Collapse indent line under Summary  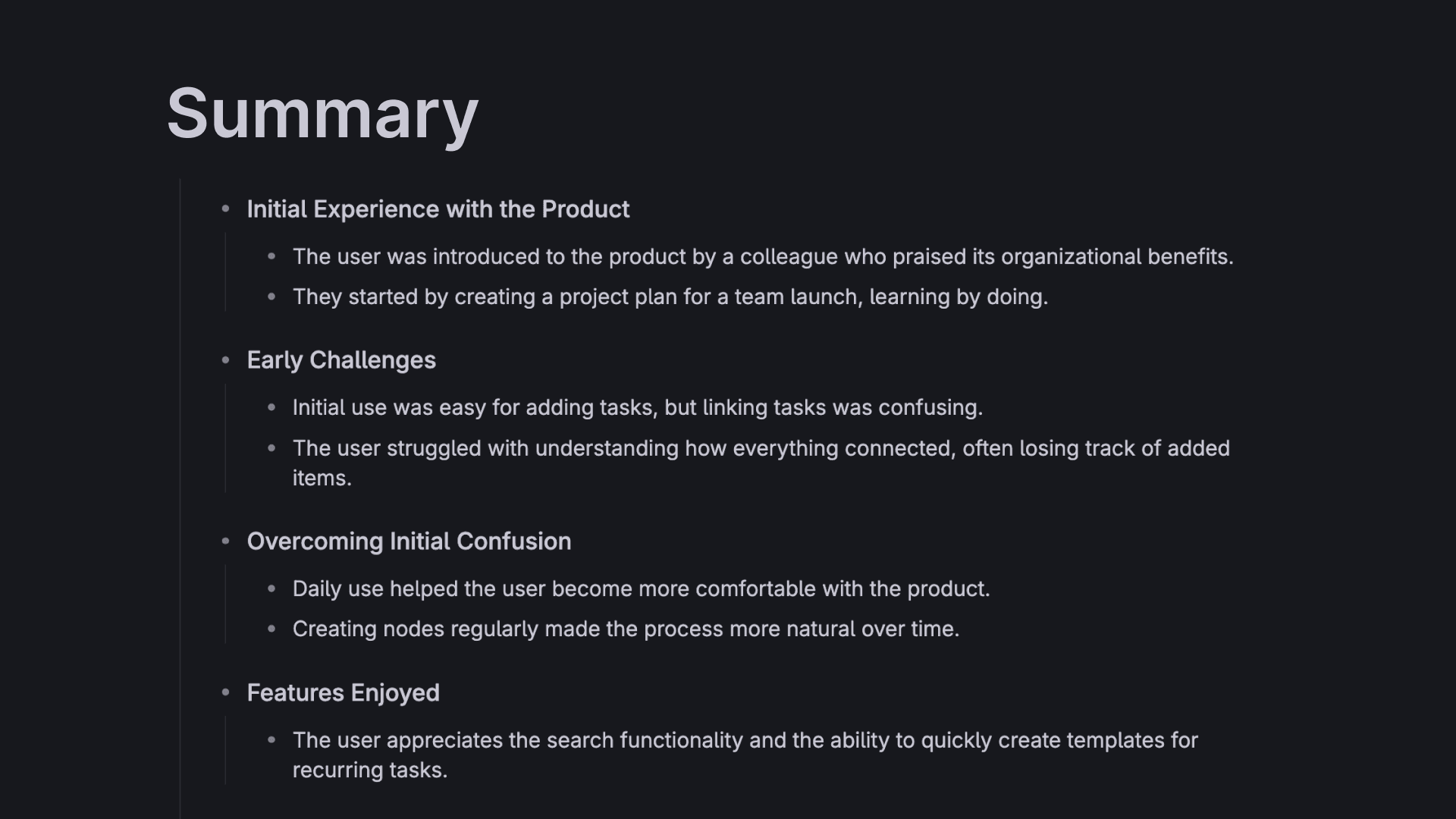180,499
